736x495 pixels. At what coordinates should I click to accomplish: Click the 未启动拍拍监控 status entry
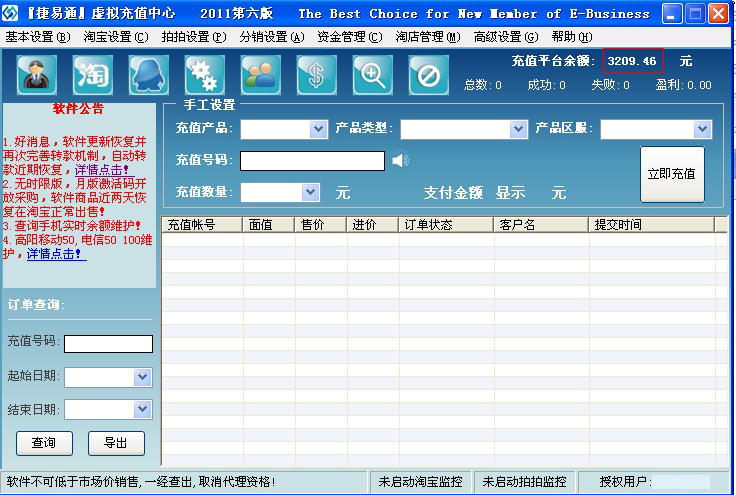click(524, 482)
